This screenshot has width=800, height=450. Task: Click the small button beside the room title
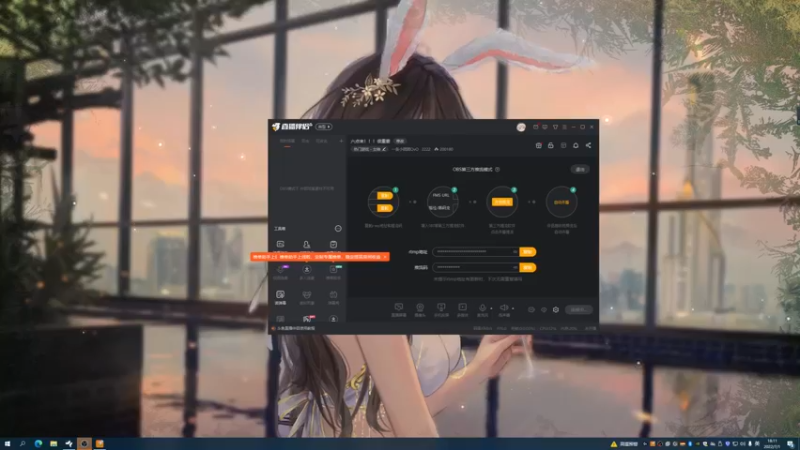point(401,141)
